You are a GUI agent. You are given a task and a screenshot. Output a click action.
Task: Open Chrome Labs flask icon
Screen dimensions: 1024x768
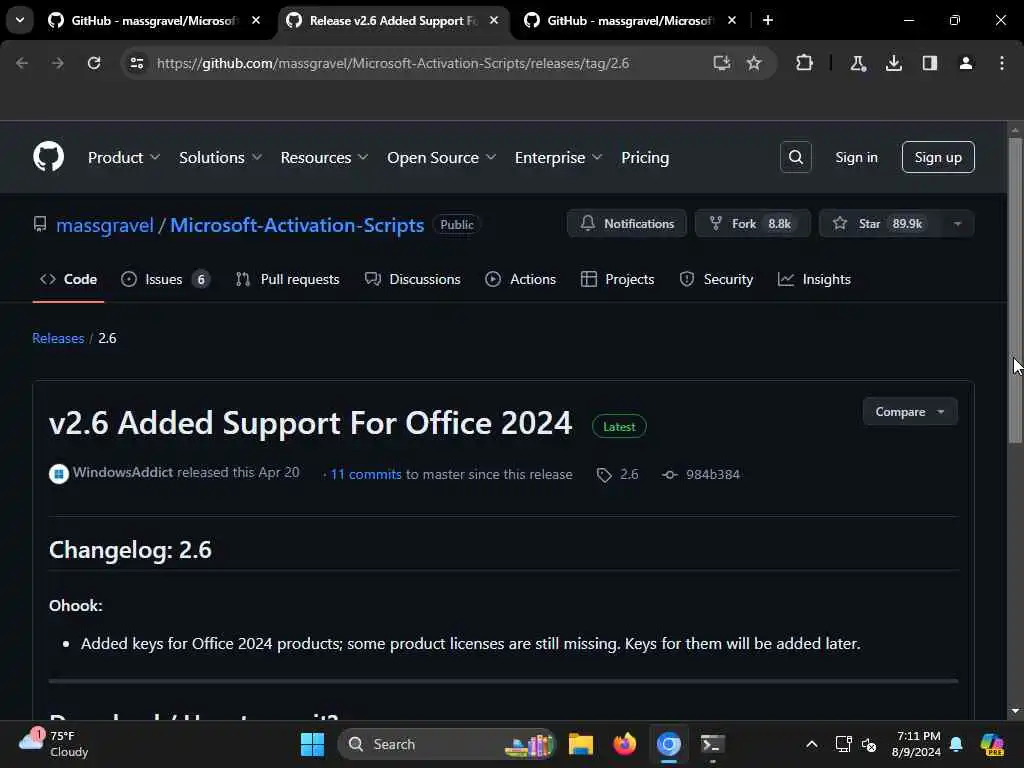(x=857, y=63)
